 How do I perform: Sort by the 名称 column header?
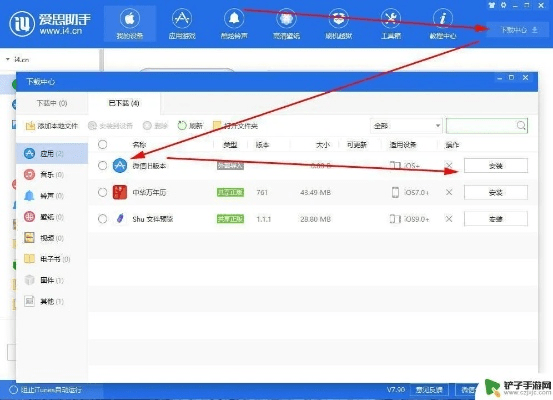click(x=139, y=145)
